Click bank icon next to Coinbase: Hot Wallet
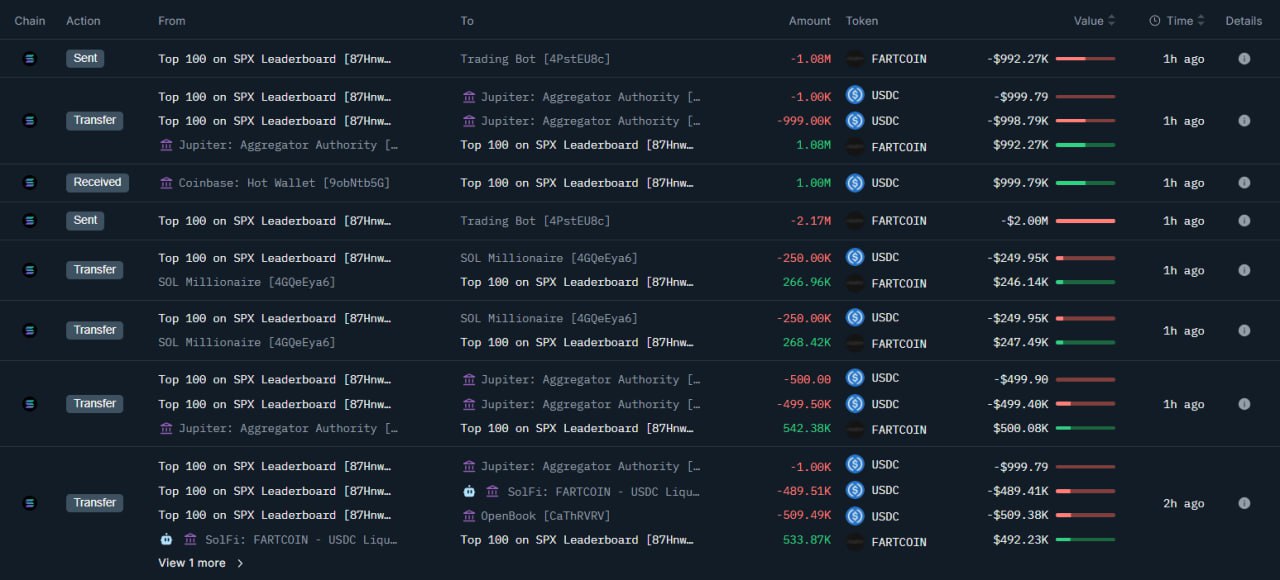1280x580 pixels. point(166,183)
